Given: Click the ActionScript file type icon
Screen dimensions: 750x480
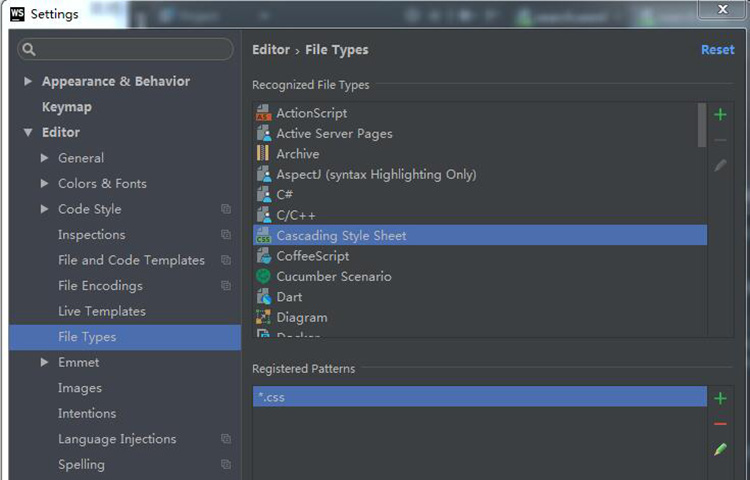Looking at the screenshot, I should [264, 113].
